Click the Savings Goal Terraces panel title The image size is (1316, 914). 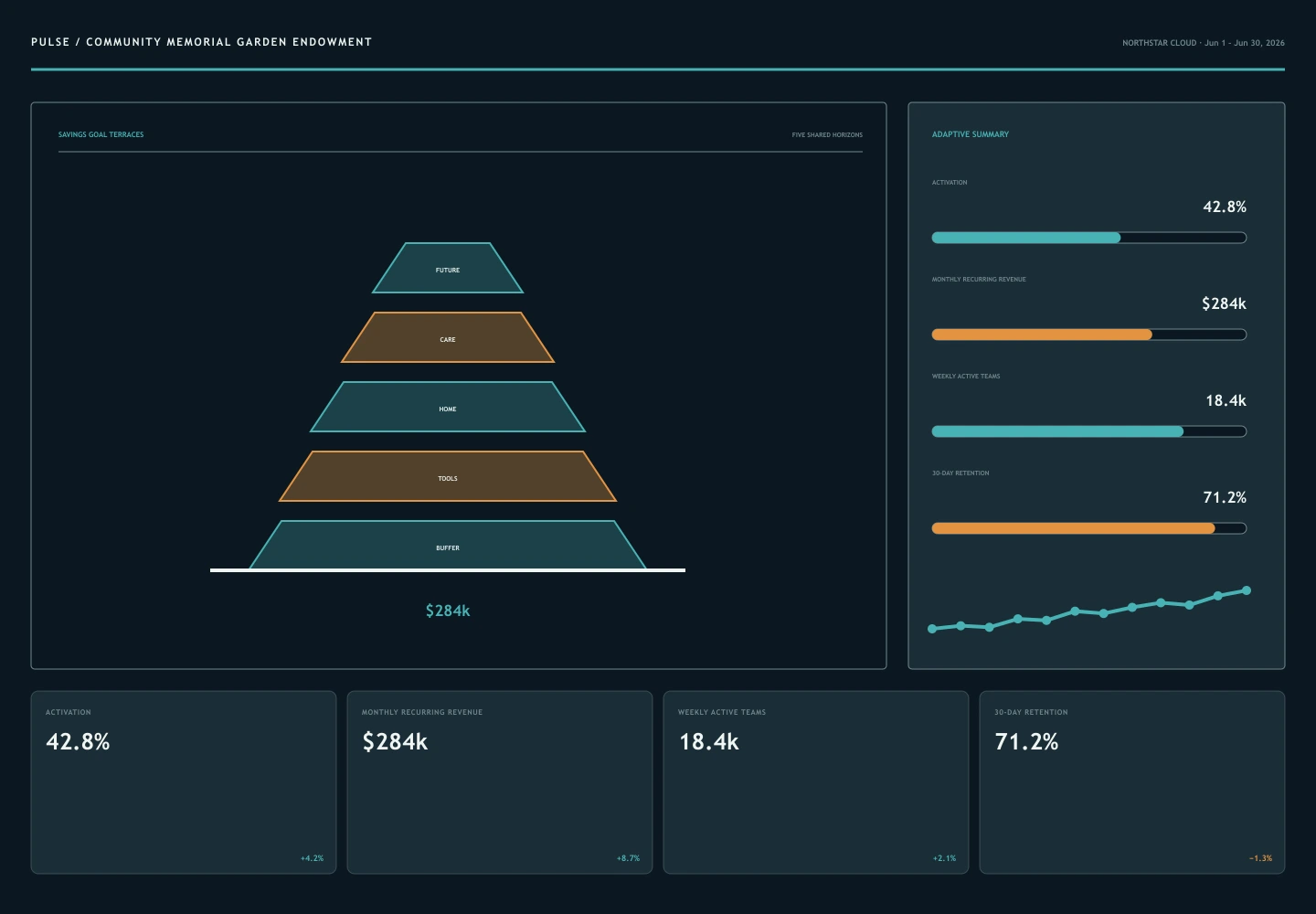101,134
